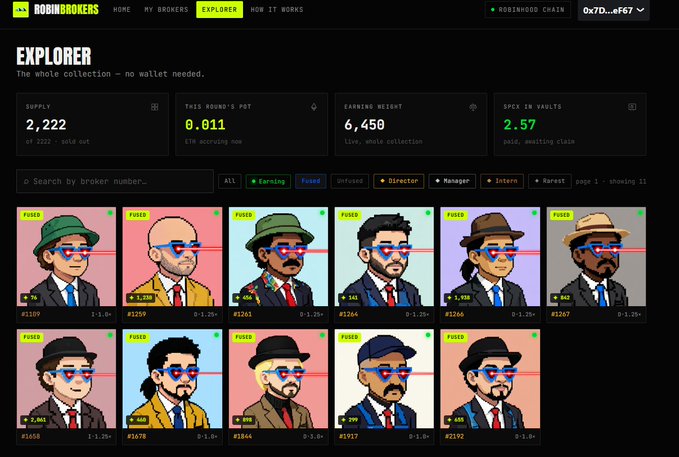Click the RobinBrokers logo icon
The height and width of the screenshot is (457, 679).
click(21, 9)
